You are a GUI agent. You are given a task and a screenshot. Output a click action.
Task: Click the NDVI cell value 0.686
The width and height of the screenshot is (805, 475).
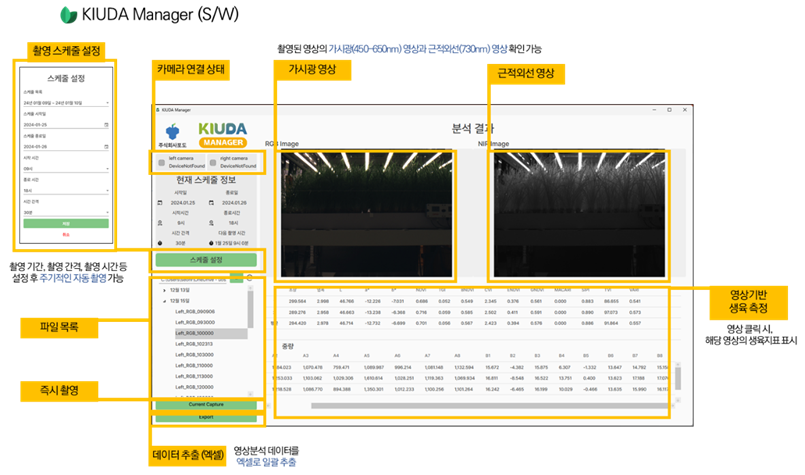421,301
